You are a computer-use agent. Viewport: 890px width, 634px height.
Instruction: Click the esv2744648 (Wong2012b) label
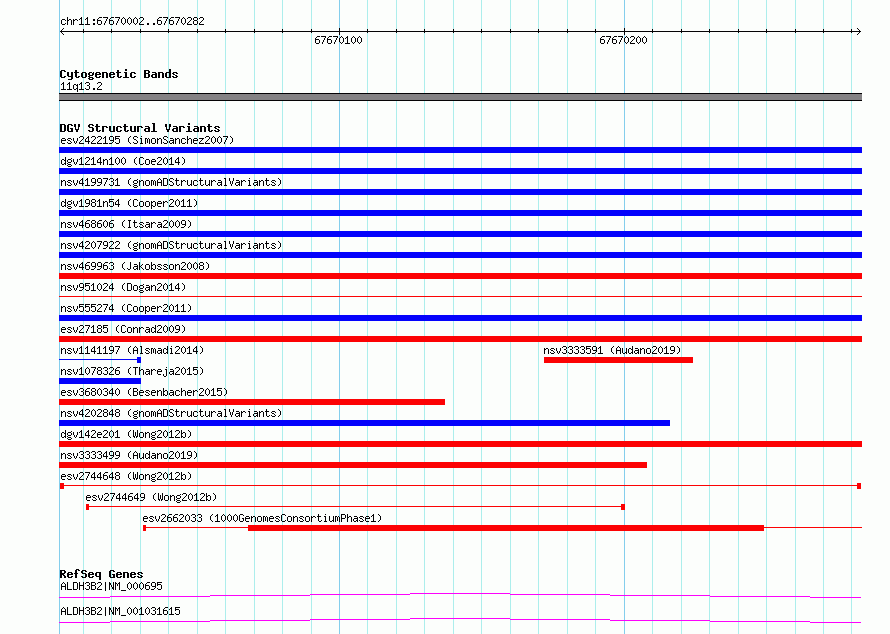coord(126,476)
